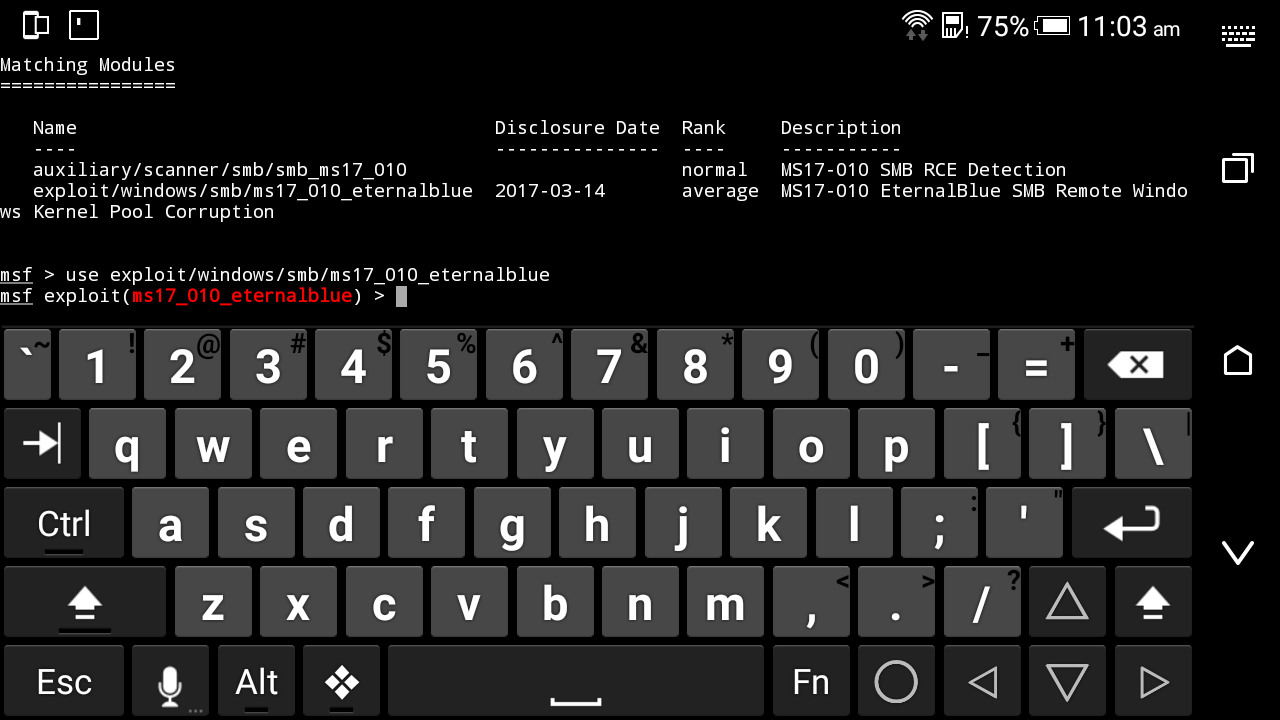The image size is (1280, 720).
Task: Tap the semicolon key
Action: point(939,523)
